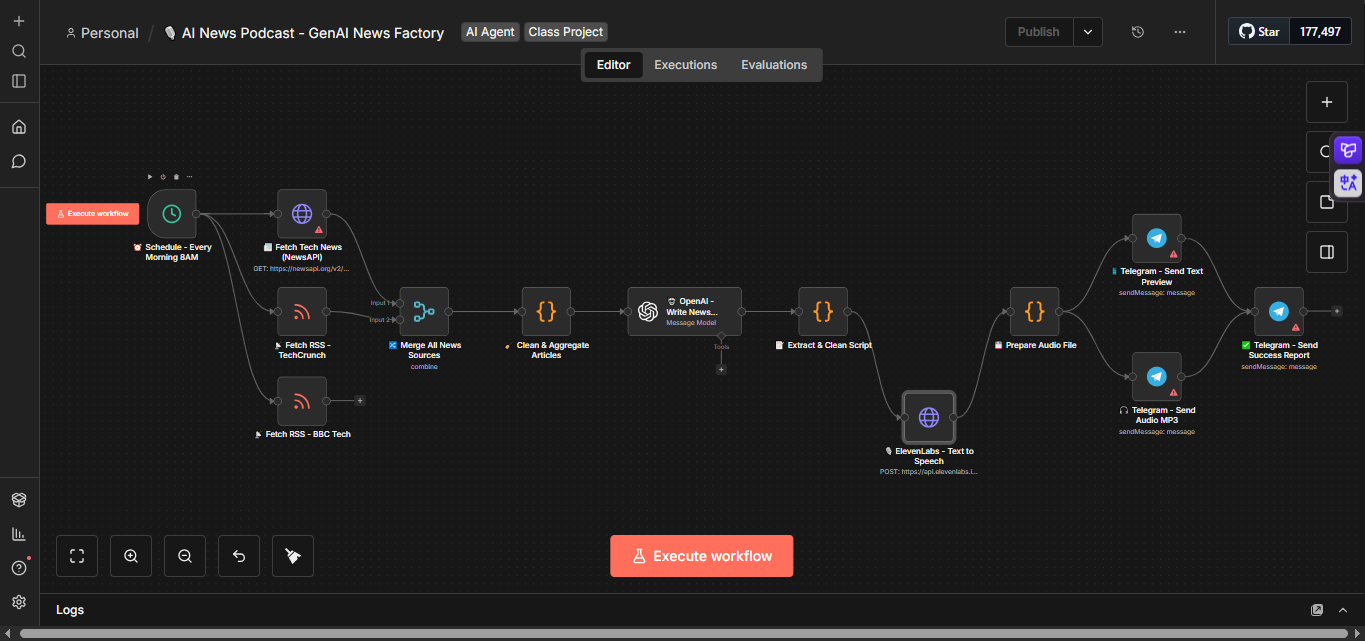
Task: Open the insights bar chart icon
Action: click(19, 534)
